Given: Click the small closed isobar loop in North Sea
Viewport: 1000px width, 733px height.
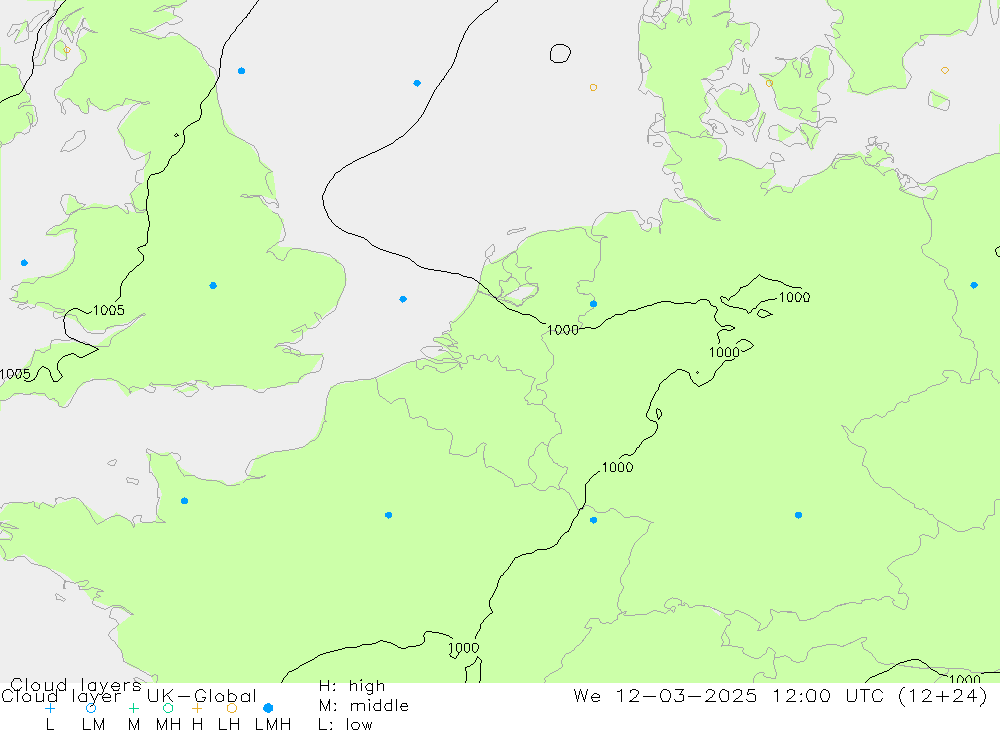Looking at the screenshot, I should [560, 54].
